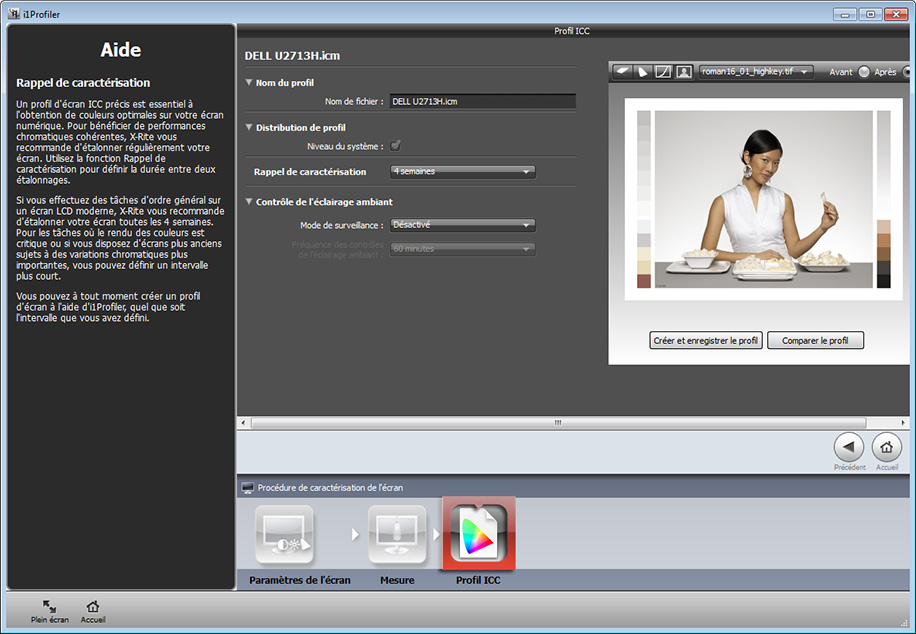Viewport: 916px width, 634px height.
Task: Select the Après radio button
Action: [908, 72]
